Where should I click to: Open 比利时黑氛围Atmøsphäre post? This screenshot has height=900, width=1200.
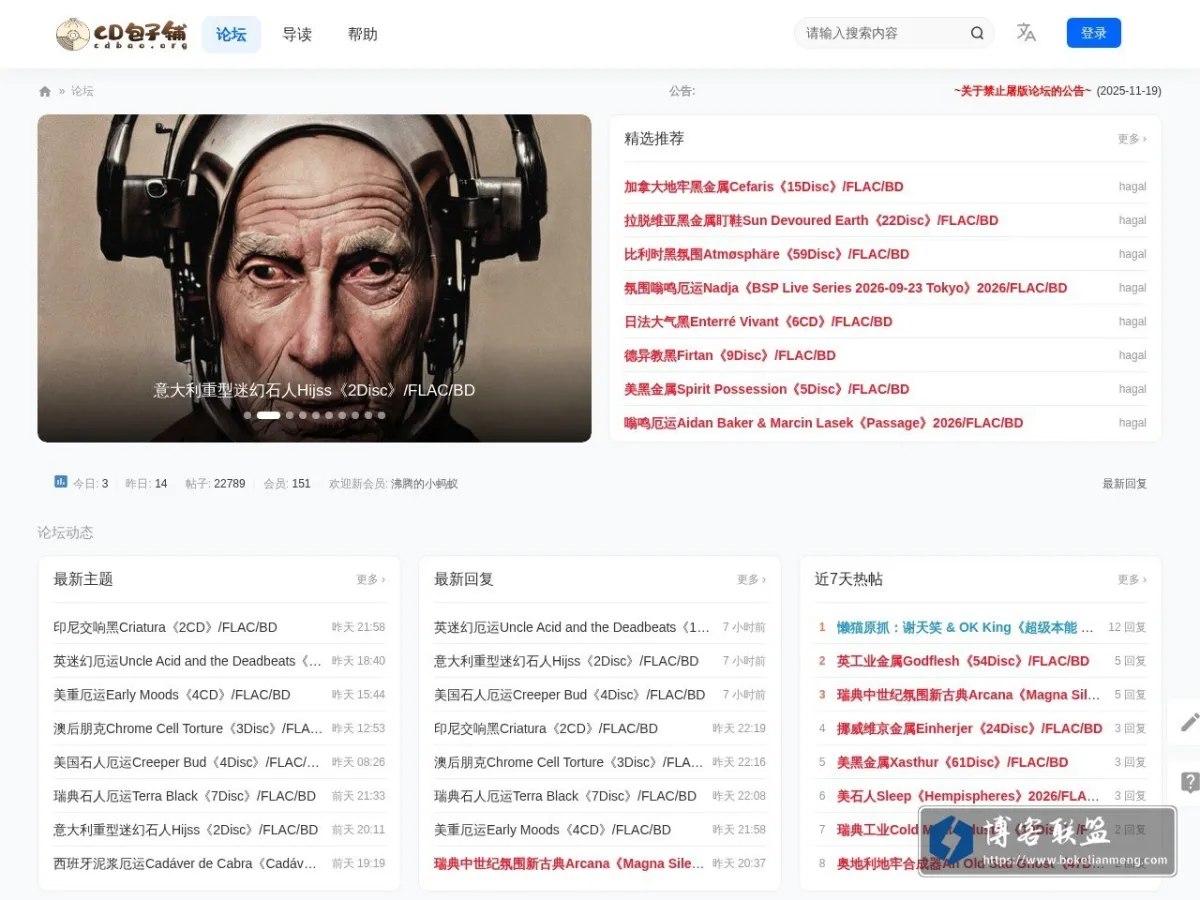(x=766, y=254)
